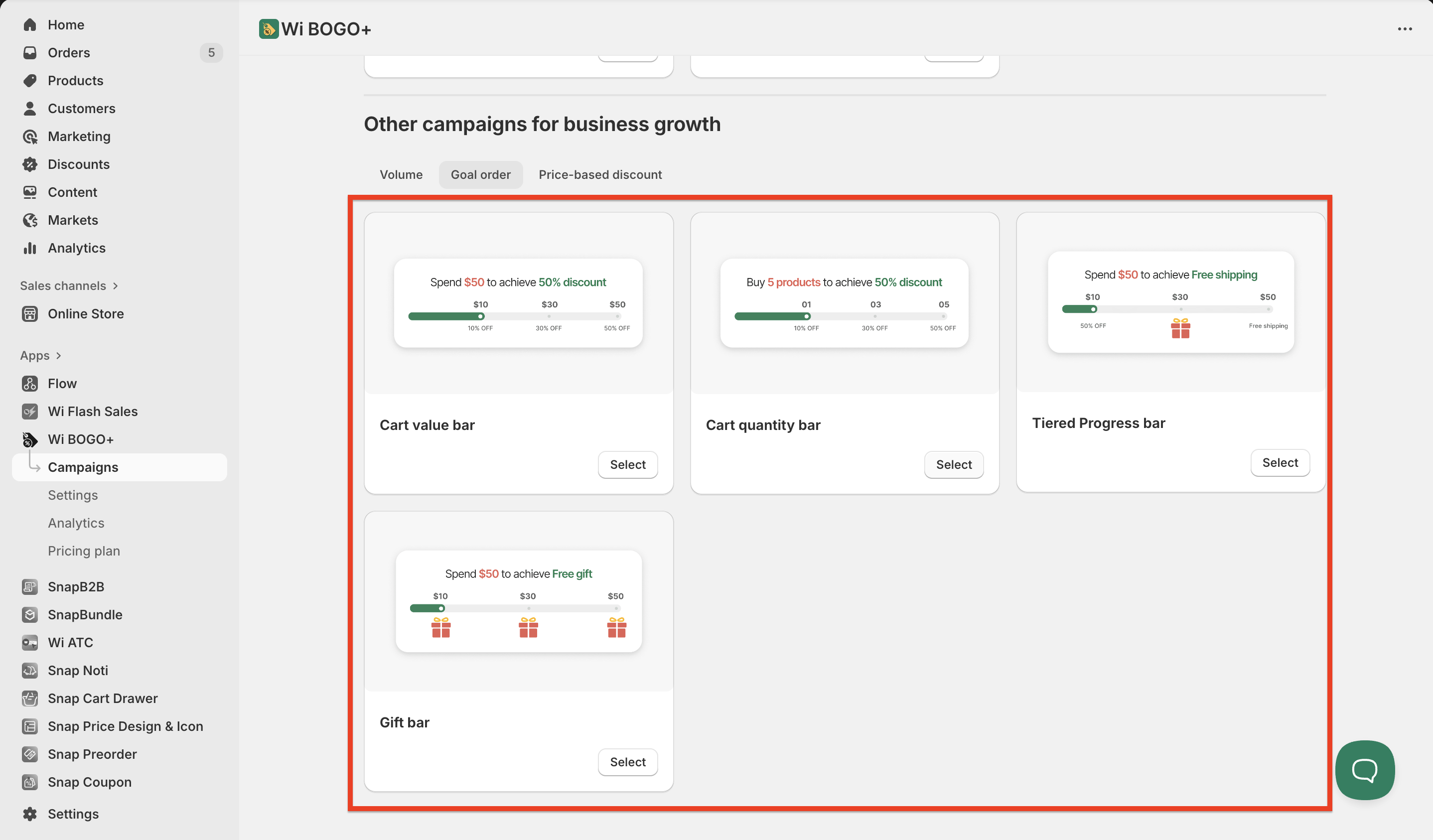Viewport: 1433px width, 840px height.
Task: Click the Home icon in sidebar
Action: [x=29, y=24]
